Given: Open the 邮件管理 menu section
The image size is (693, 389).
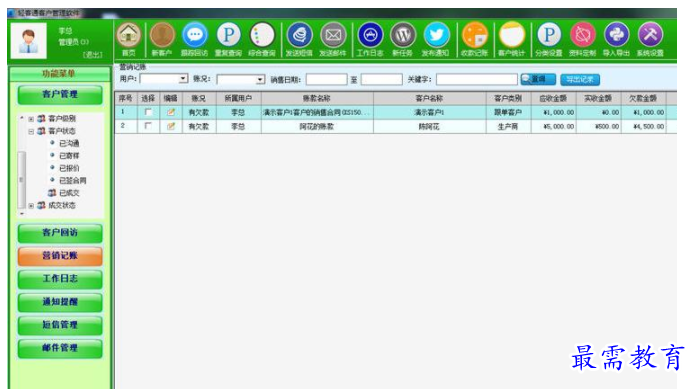Looking at the screenshot, I should tap(60, 348).
